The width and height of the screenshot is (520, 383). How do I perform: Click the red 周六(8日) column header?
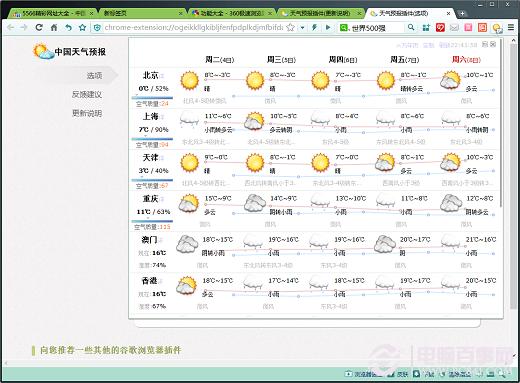tap(466, 60)
